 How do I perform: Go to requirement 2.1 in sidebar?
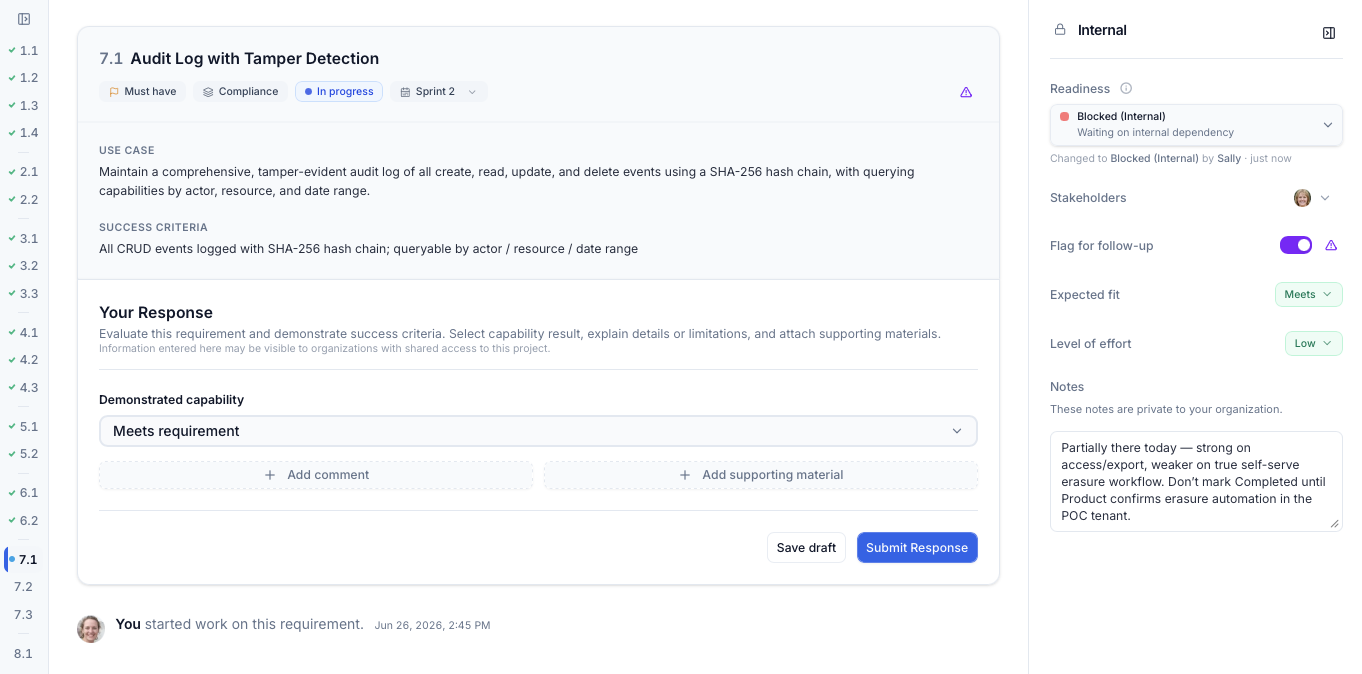pos(23,172)
